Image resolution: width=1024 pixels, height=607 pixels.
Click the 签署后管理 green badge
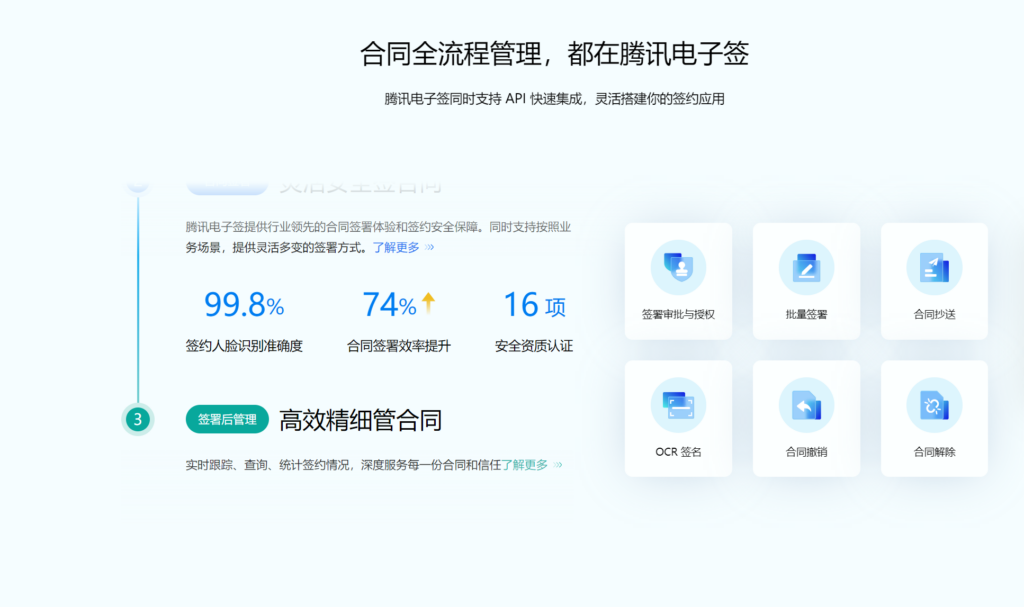point(226,420)
